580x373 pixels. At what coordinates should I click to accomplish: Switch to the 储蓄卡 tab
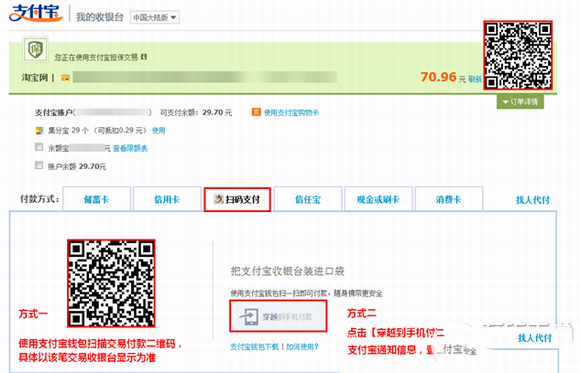[97, 199]
